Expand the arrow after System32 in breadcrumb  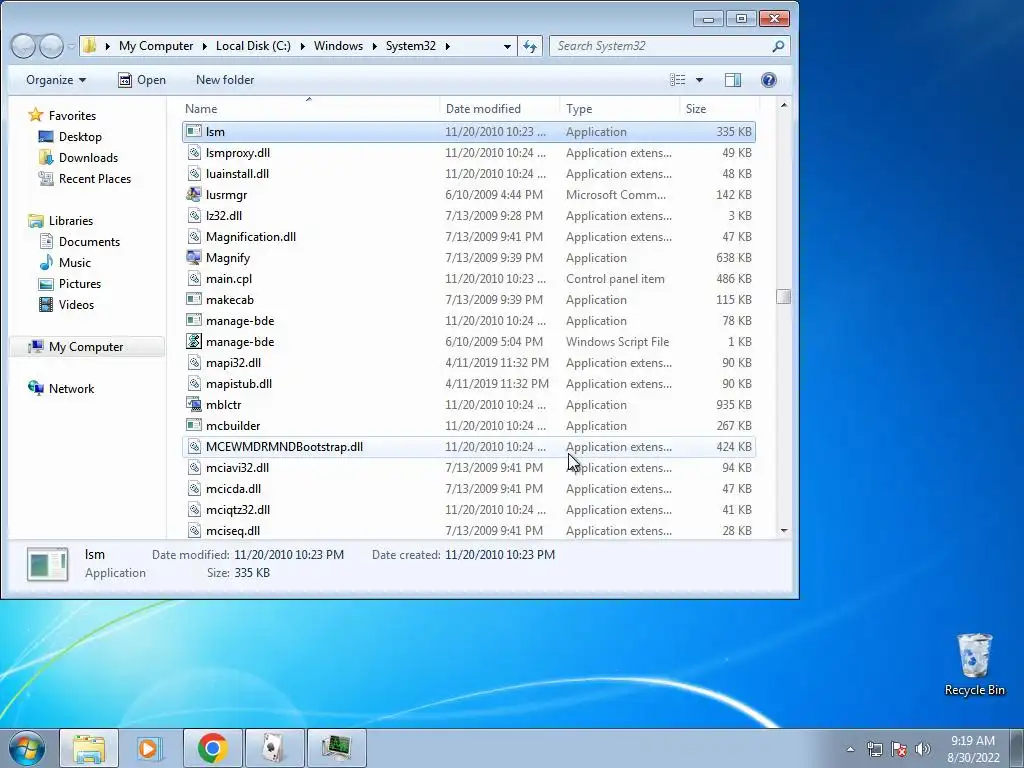(x=447, y=46)
